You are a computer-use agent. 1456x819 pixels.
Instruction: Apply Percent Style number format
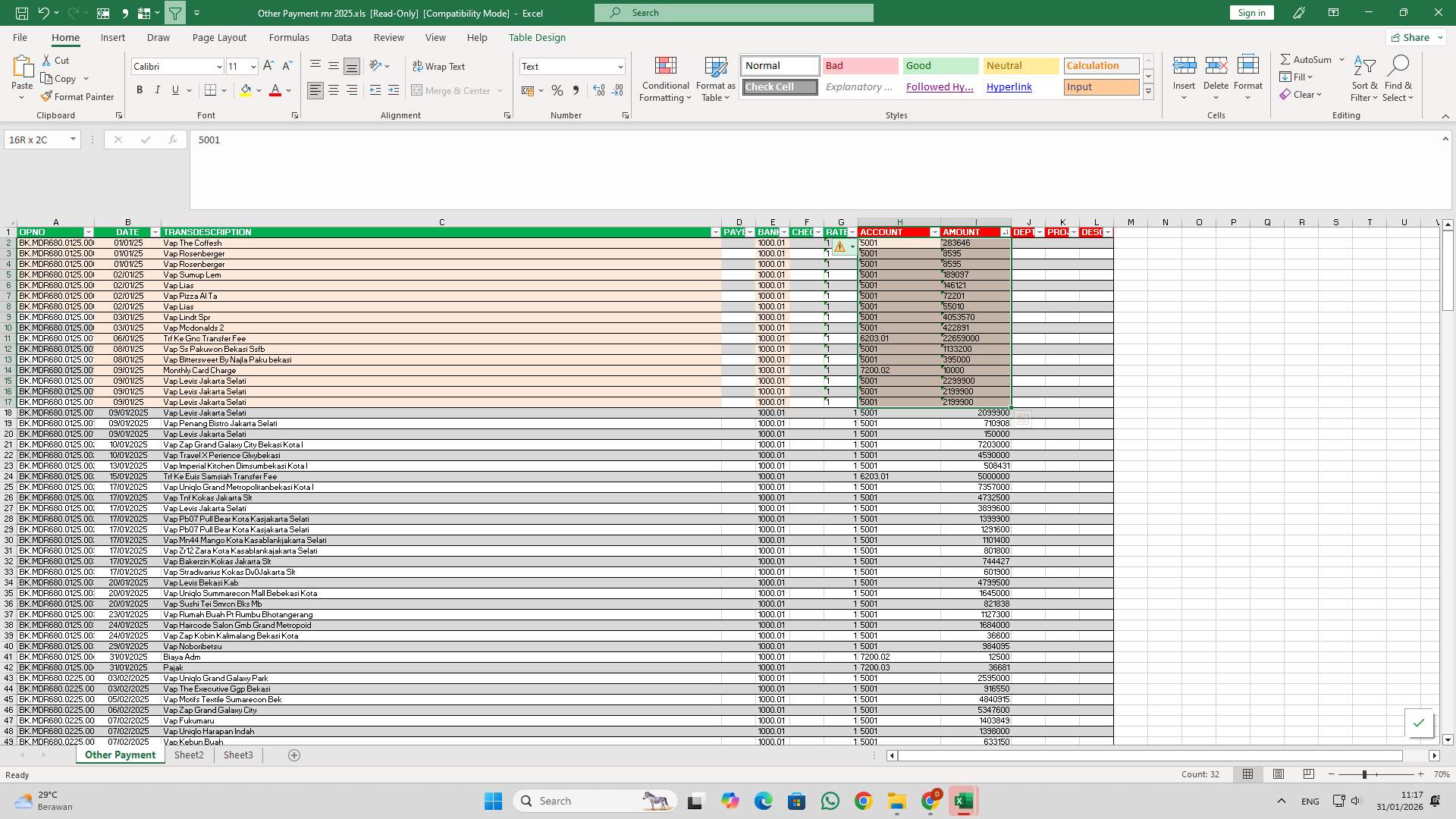coord(557,90)
